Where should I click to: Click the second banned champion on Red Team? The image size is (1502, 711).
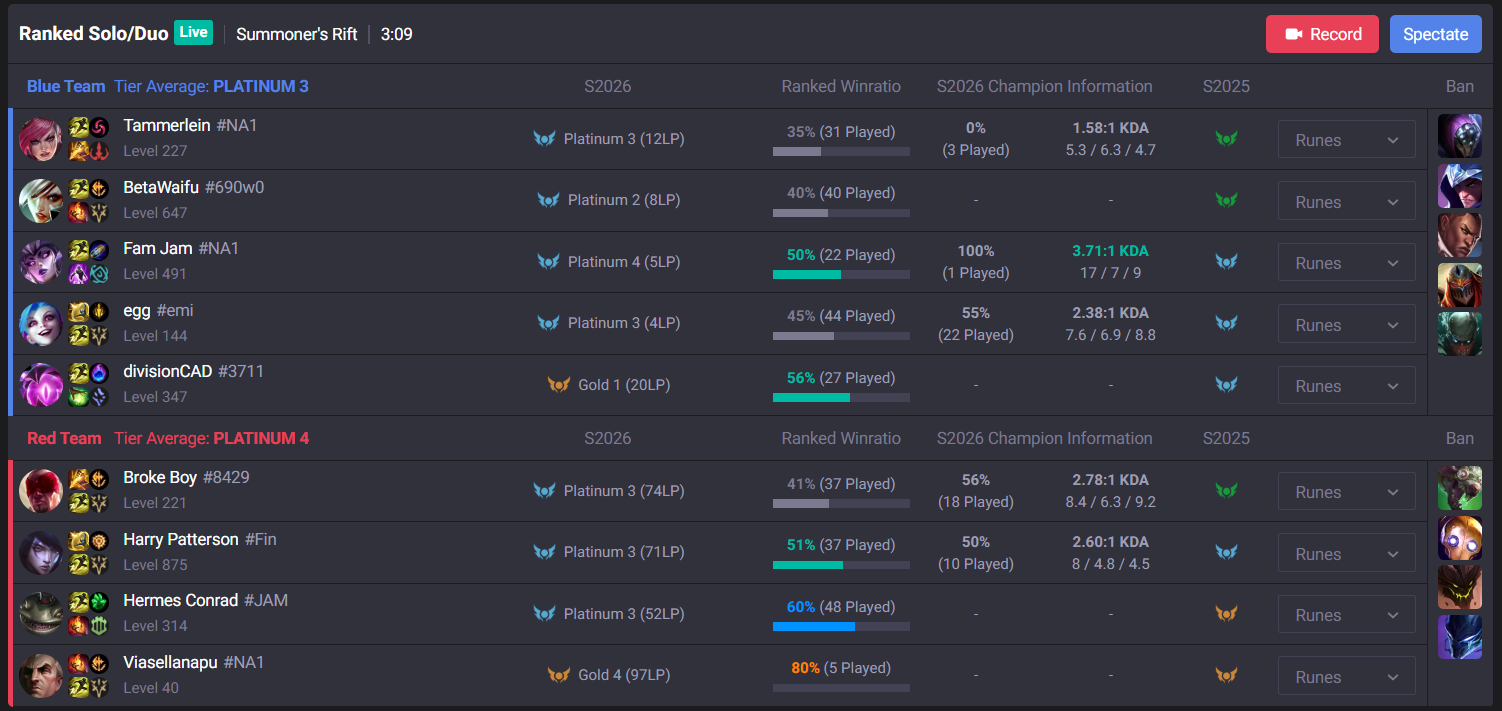tap(1459, 538)
